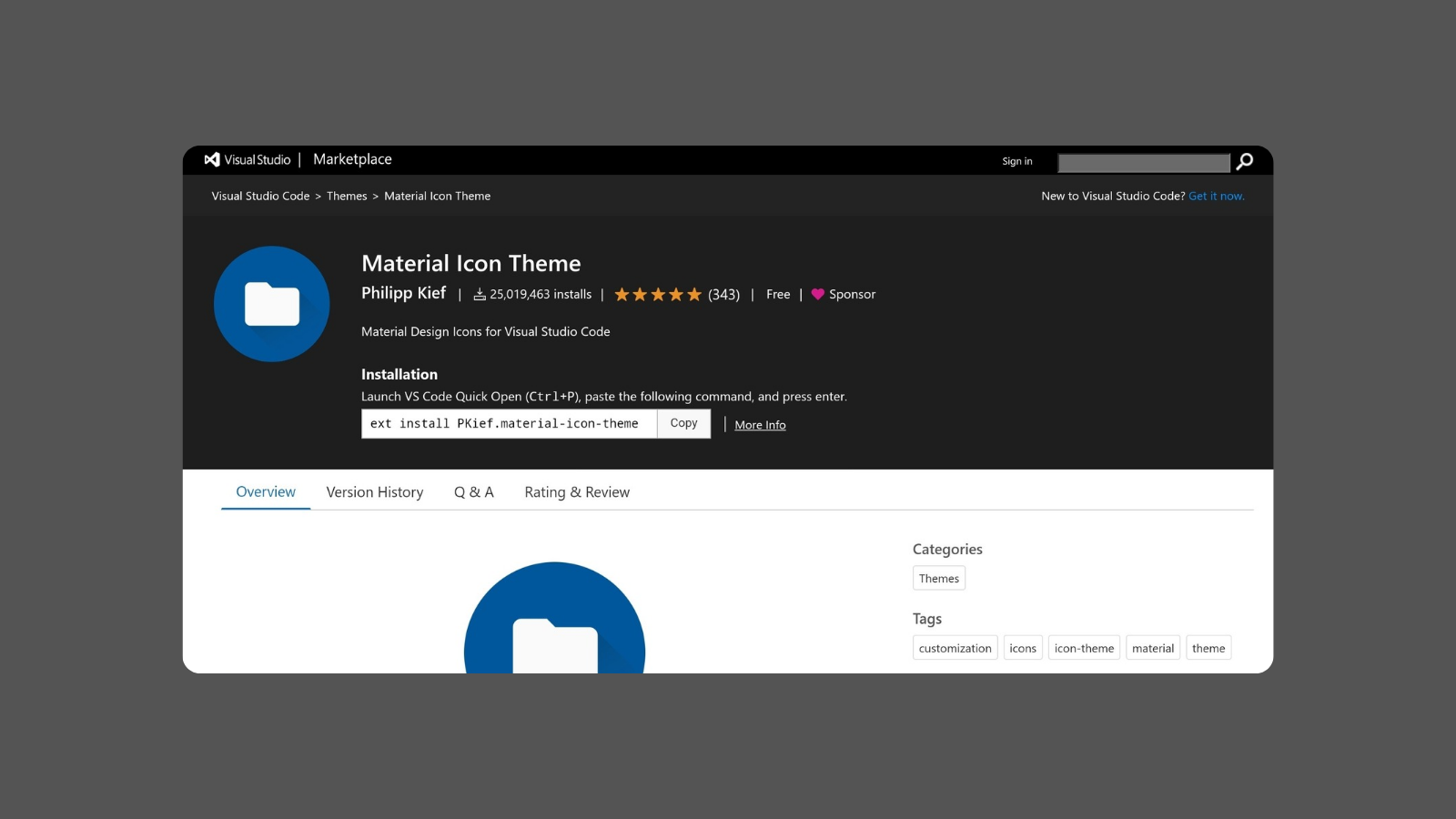The image size is (1456, 819).
Task: Open the More Info link
Action: (760, 425)
